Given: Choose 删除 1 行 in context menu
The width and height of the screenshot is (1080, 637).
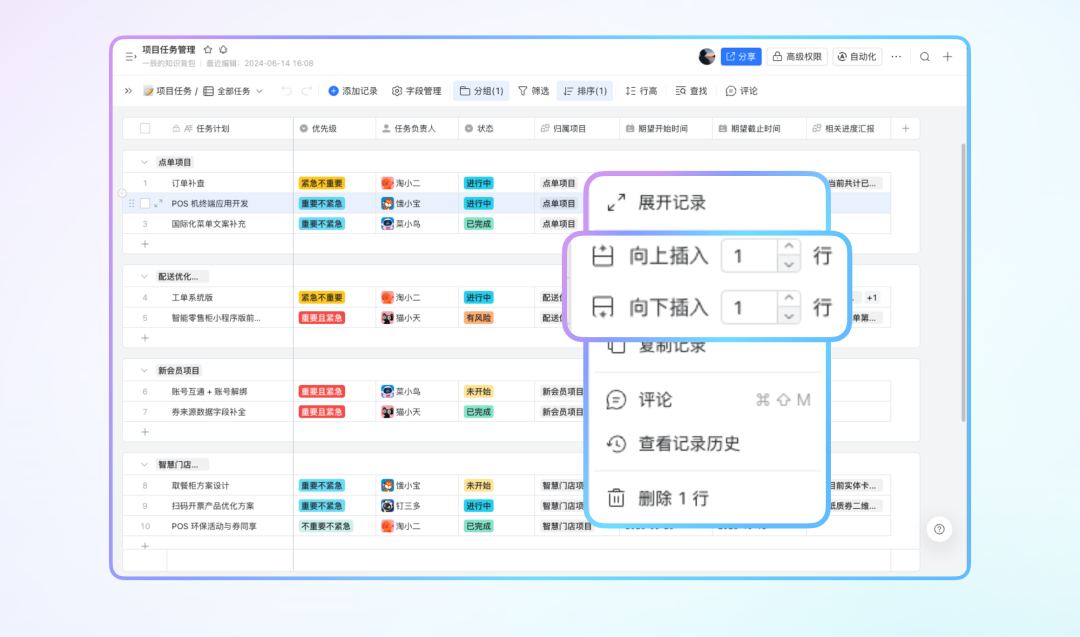Looking at the screenshot, I should [672, 498].
